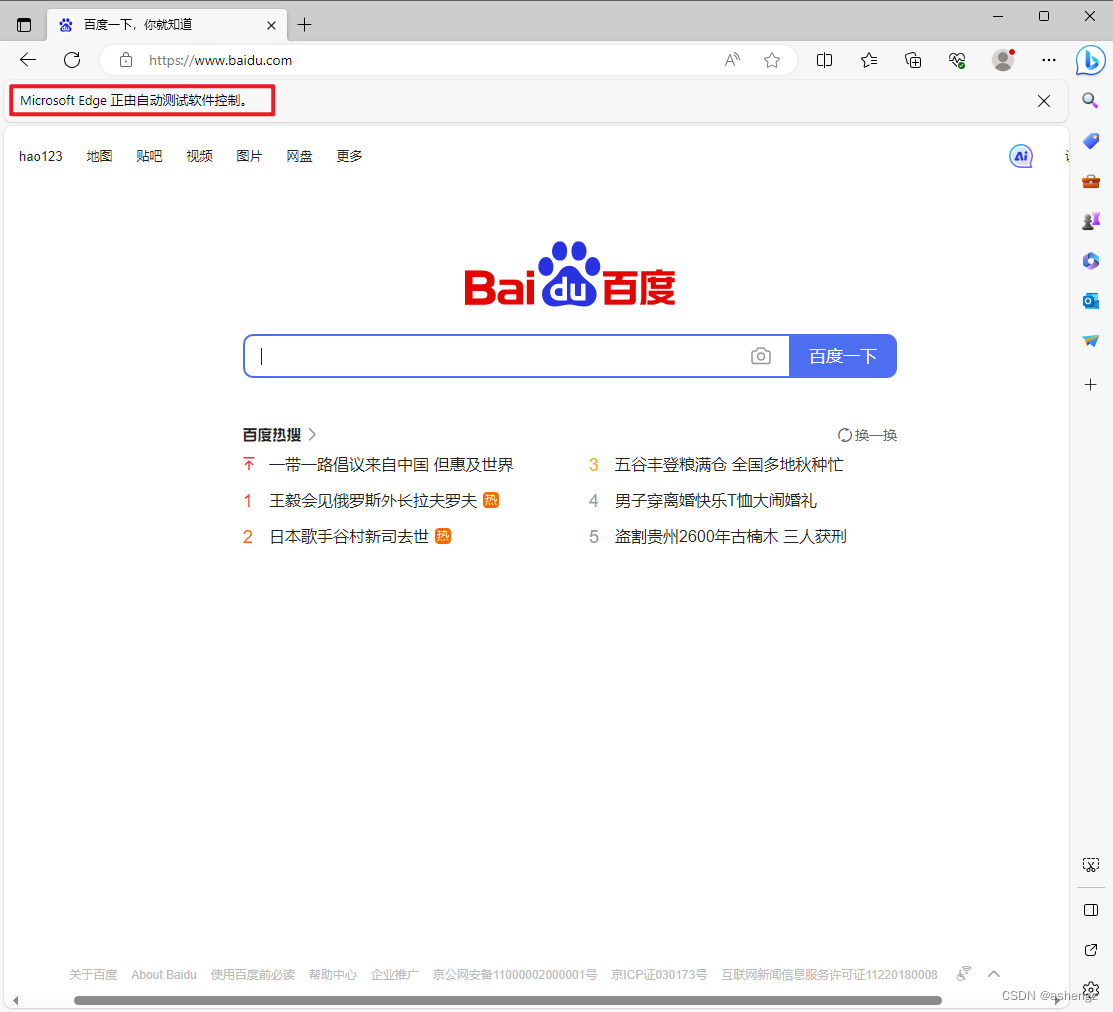Open the 网盘 nav link
This screenshot has height=1012, width=1113.
coord(300,156)
